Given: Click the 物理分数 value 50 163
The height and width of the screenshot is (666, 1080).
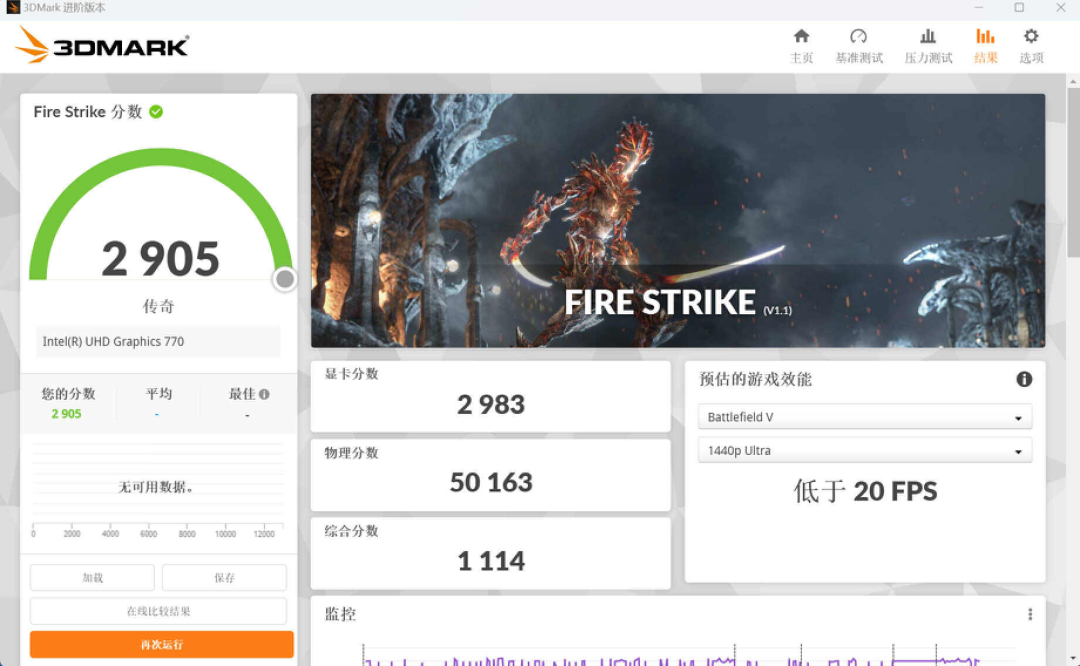Looking at the screenshot, I should 491,482.
